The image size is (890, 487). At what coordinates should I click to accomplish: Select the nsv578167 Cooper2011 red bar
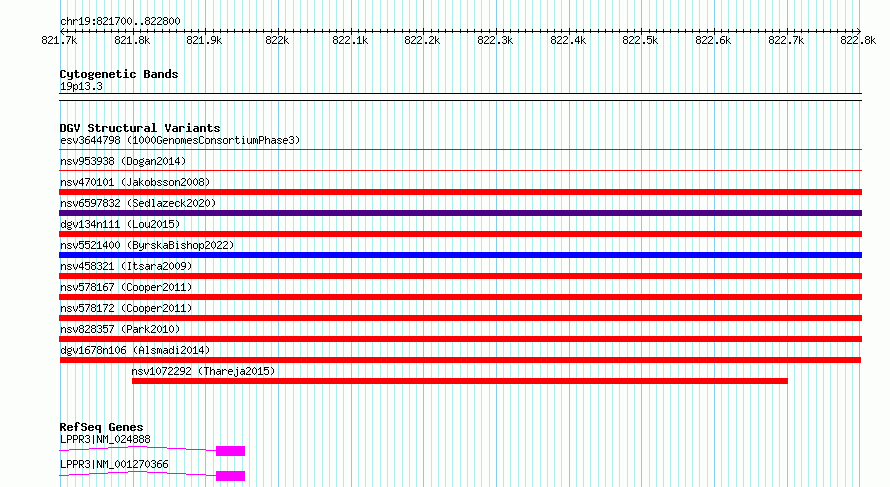pos(460,297)
